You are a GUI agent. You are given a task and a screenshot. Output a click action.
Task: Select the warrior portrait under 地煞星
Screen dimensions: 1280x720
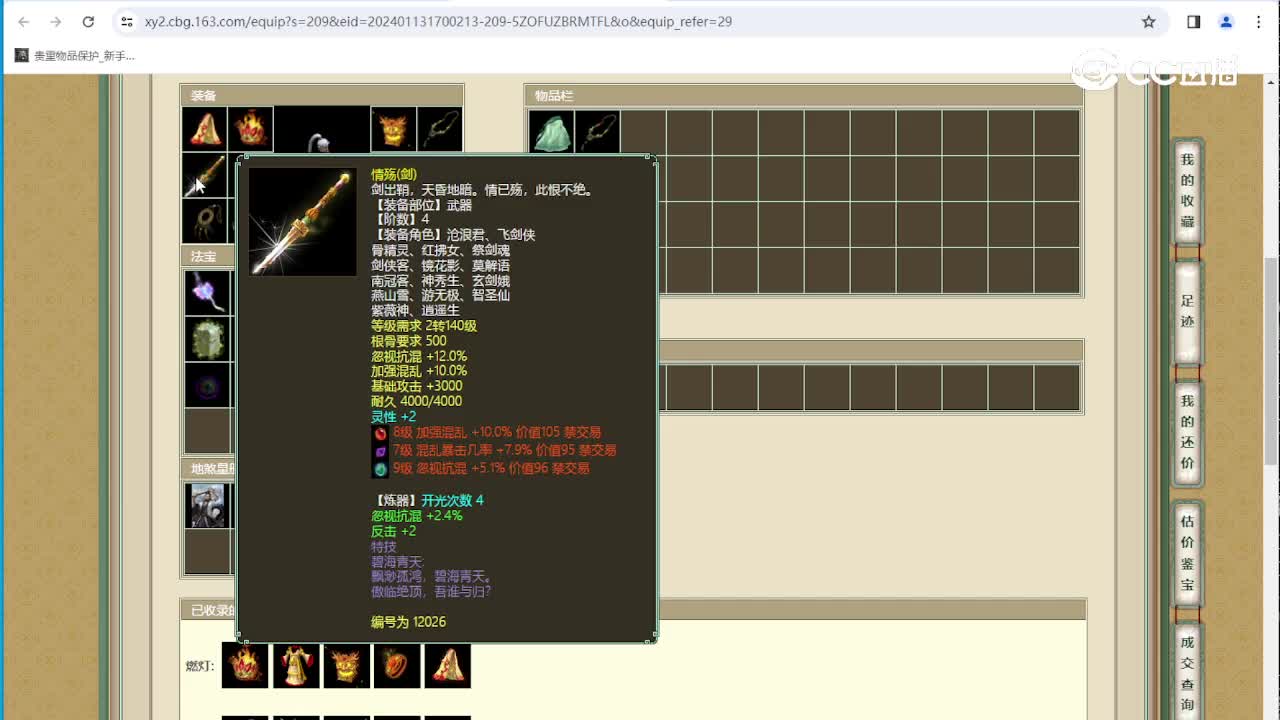pyautogui.click(x=207, y=505)
